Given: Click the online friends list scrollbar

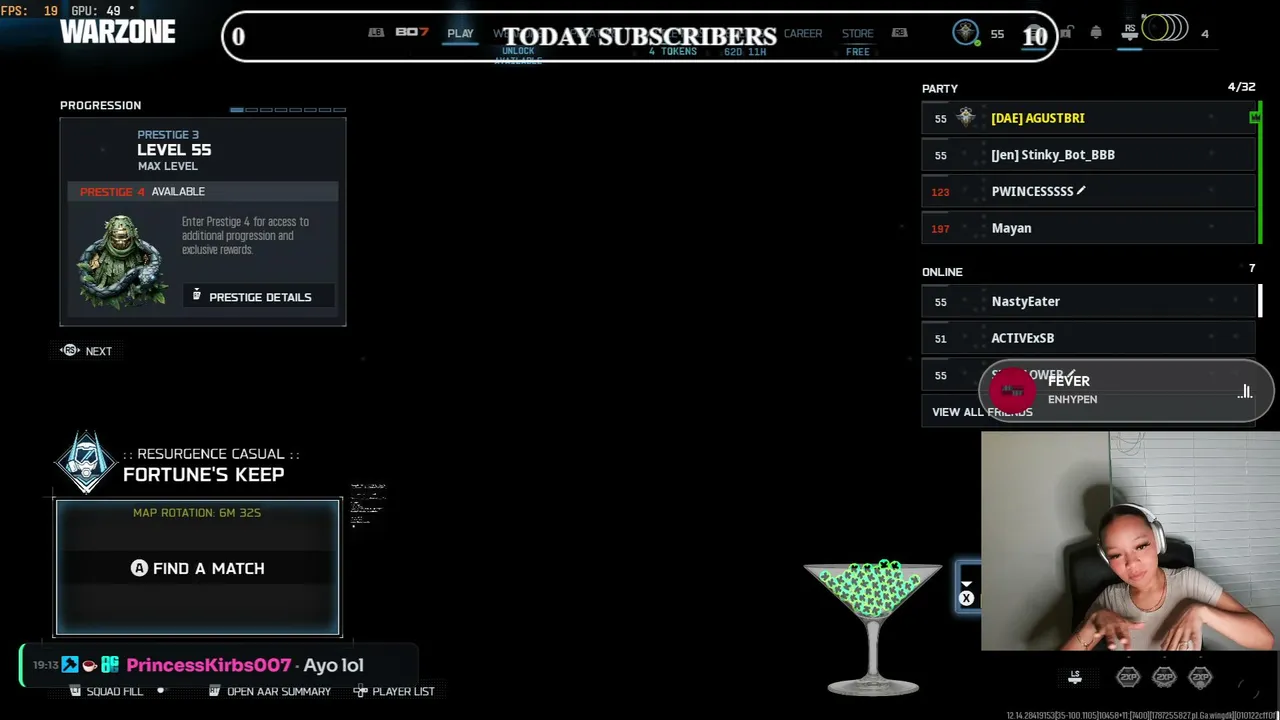Looking at the screenshot, I should click(1260, 301).
